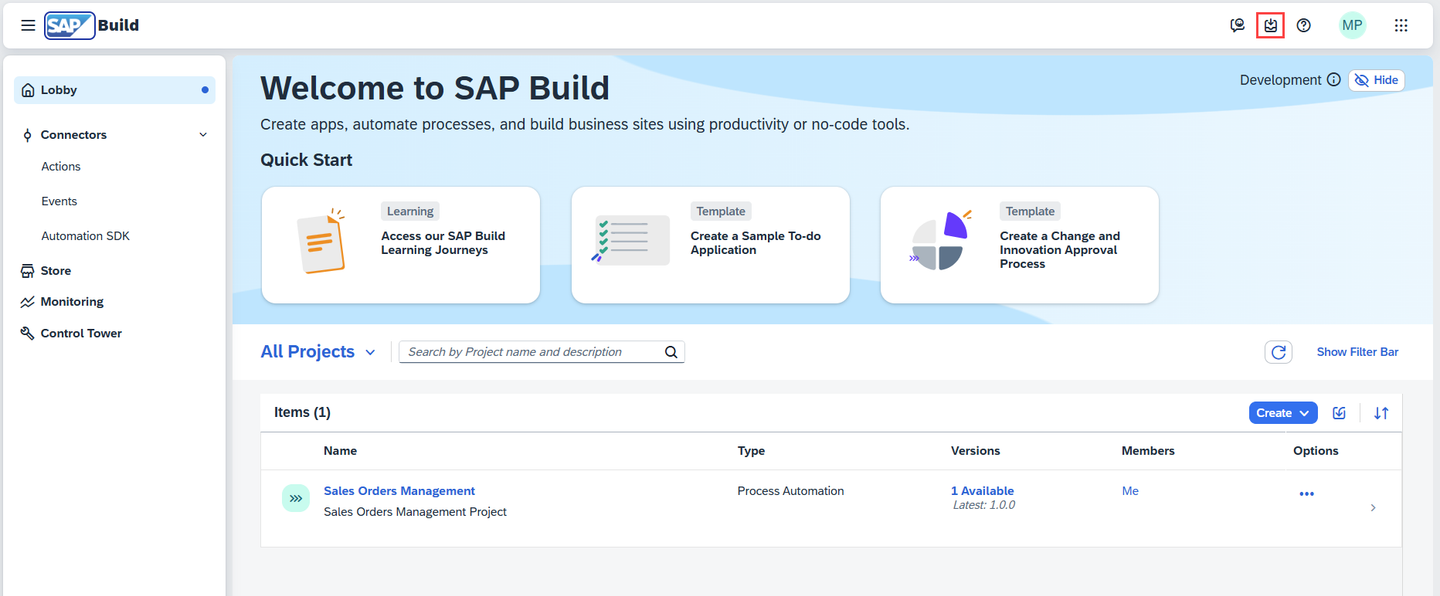Select Lobby in the side navigation
The width and height of the screenshot is (1440, 596).
[x=115, y=90]
